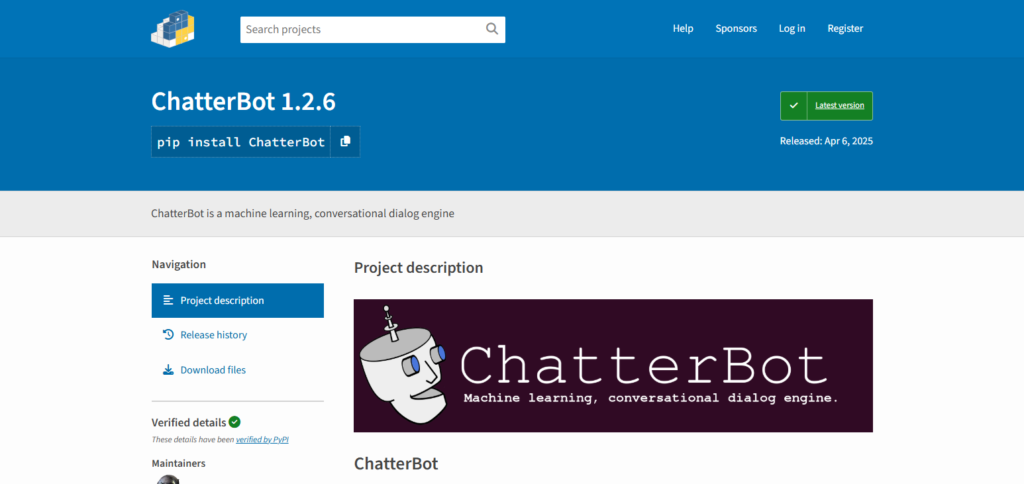Follow the verified by PyPI link
Screen dimensions: 1024x484
coord(262,440)
